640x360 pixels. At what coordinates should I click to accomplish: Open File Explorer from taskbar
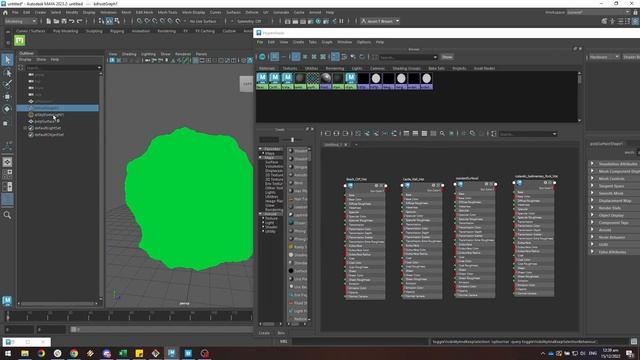[x=25, y=353]
